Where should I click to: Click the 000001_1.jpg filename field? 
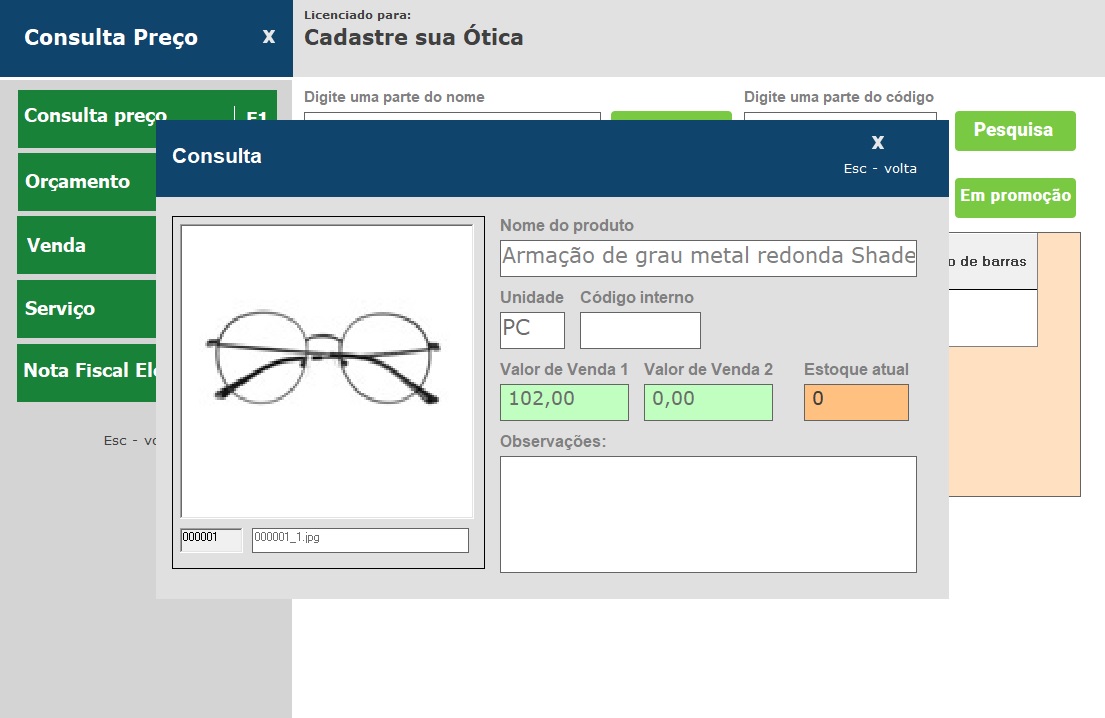pyautogui.click(x=360, y=540)
